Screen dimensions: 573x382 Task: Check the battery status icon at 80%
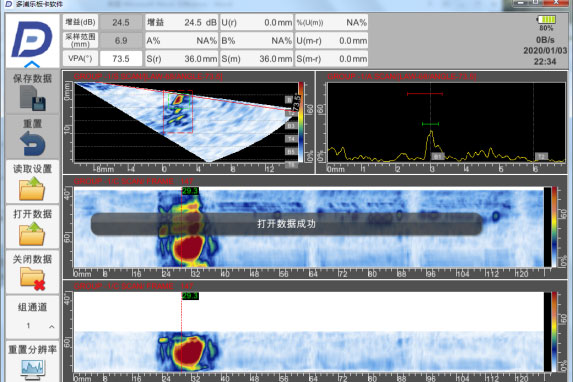pyautogui.click(x=546, y=19)
